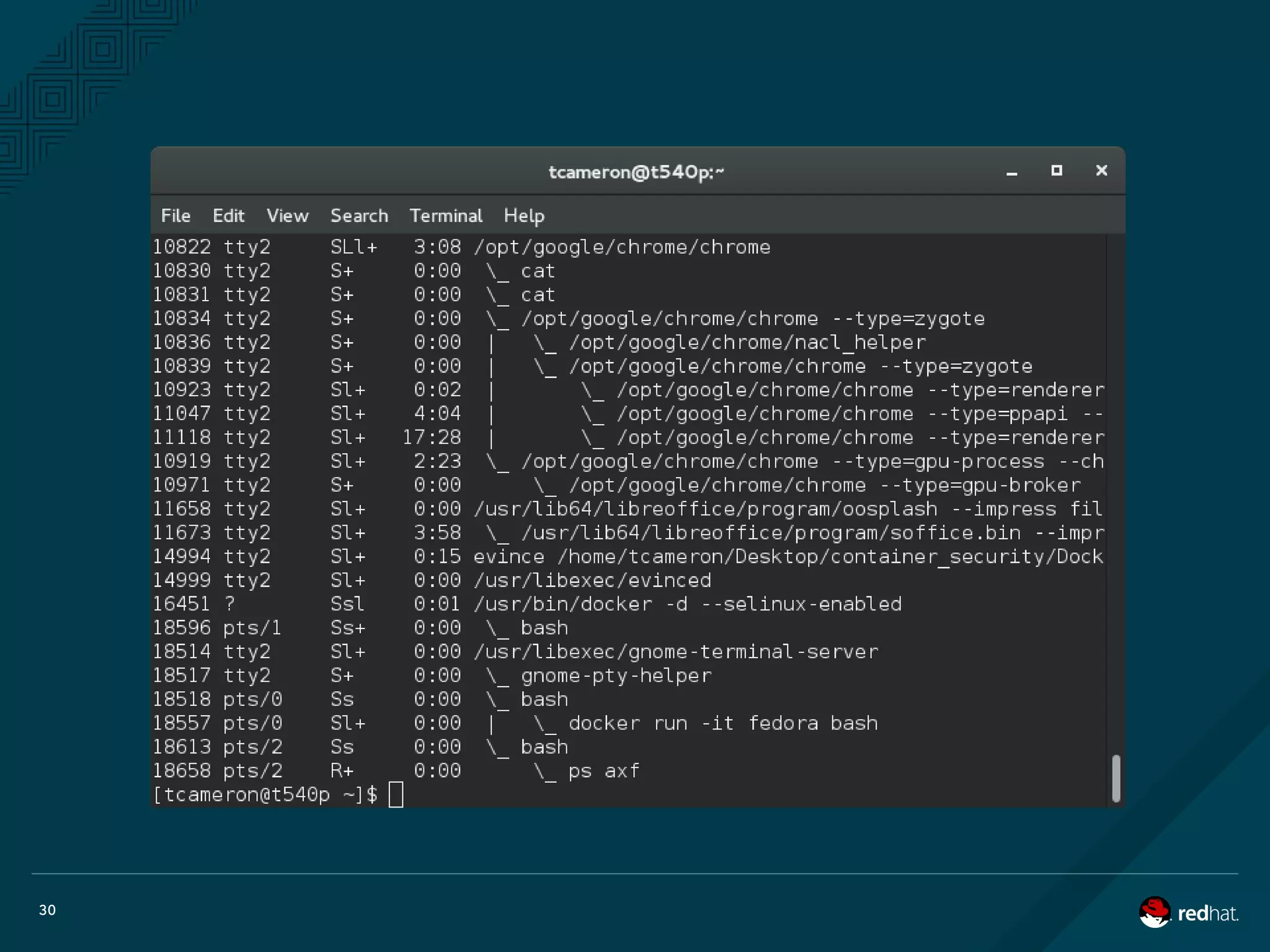Click the 'ps axf' process line

(603, 771)
